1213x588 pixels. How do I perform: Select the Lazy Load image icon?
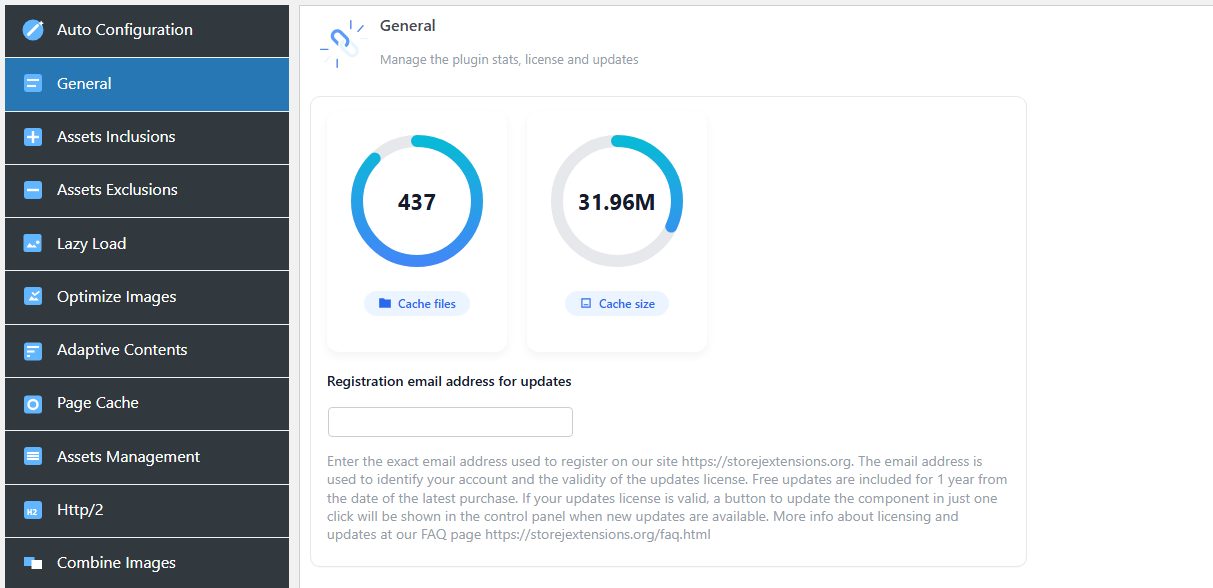[31, 243]
